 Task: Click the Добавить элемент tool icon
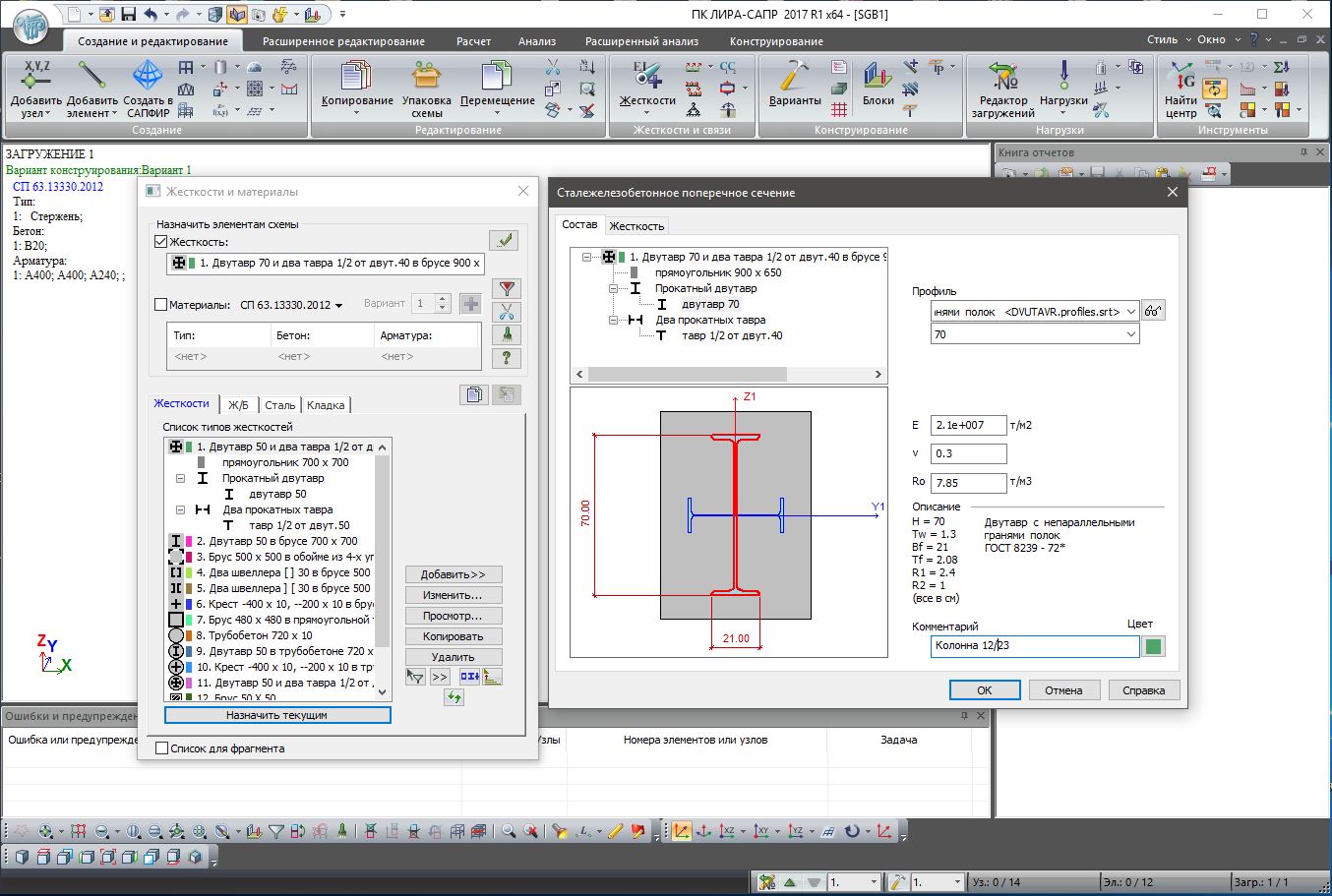(91, 76)
